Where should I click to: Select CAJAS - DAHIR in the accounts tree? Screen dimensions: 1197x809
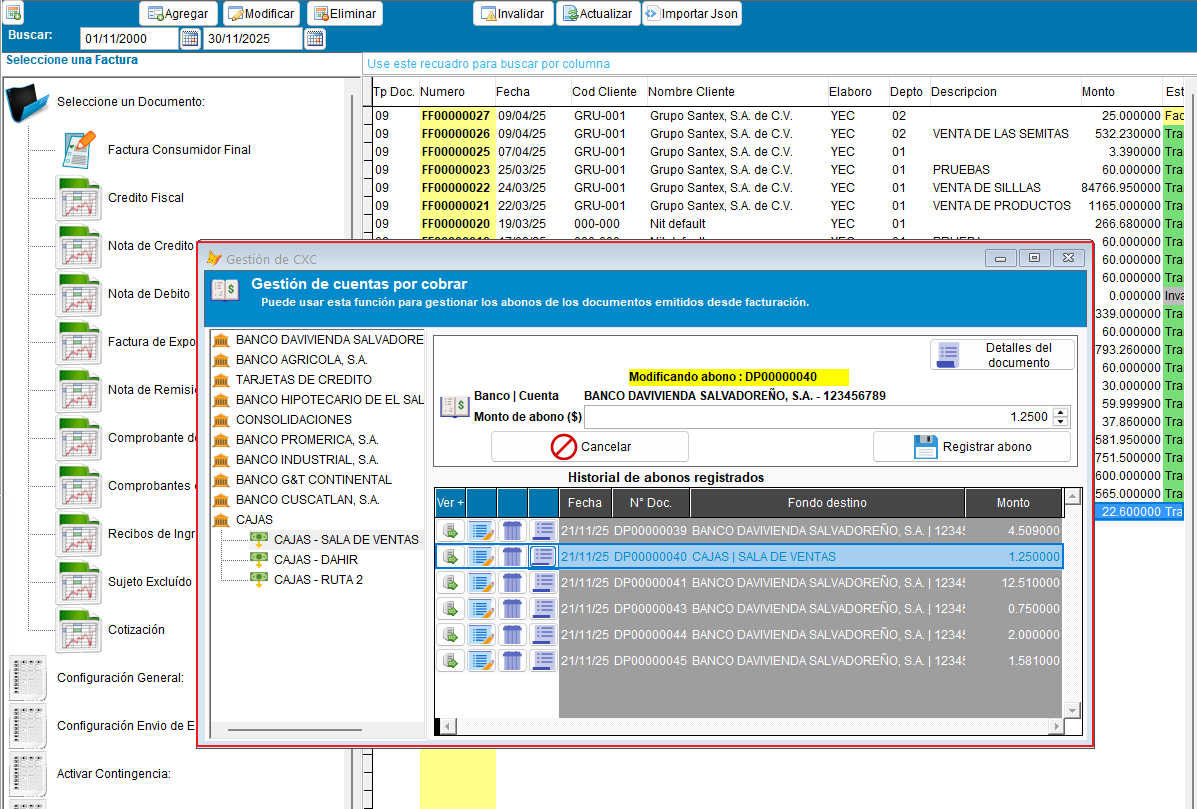[x=315, y=559]
